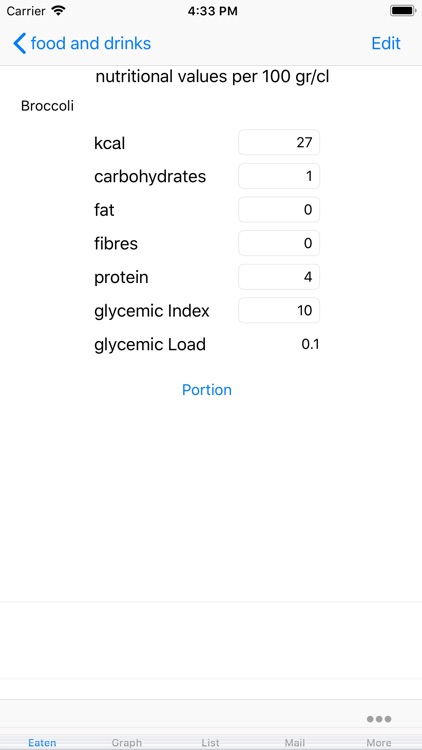Tap the fibres value input box

[x=279, y=243]
